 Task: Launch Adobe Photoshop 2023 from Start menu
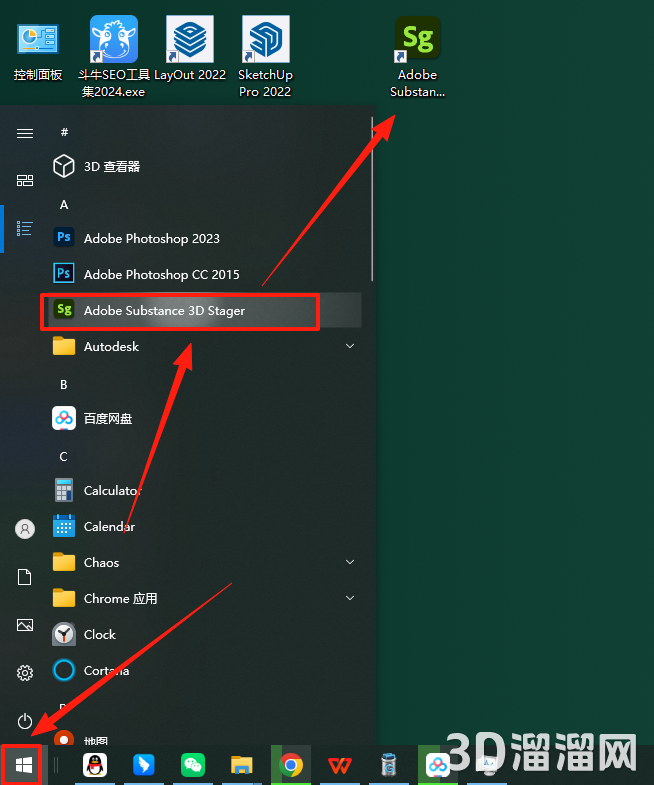pyautogui.click(x=151, y=238)
